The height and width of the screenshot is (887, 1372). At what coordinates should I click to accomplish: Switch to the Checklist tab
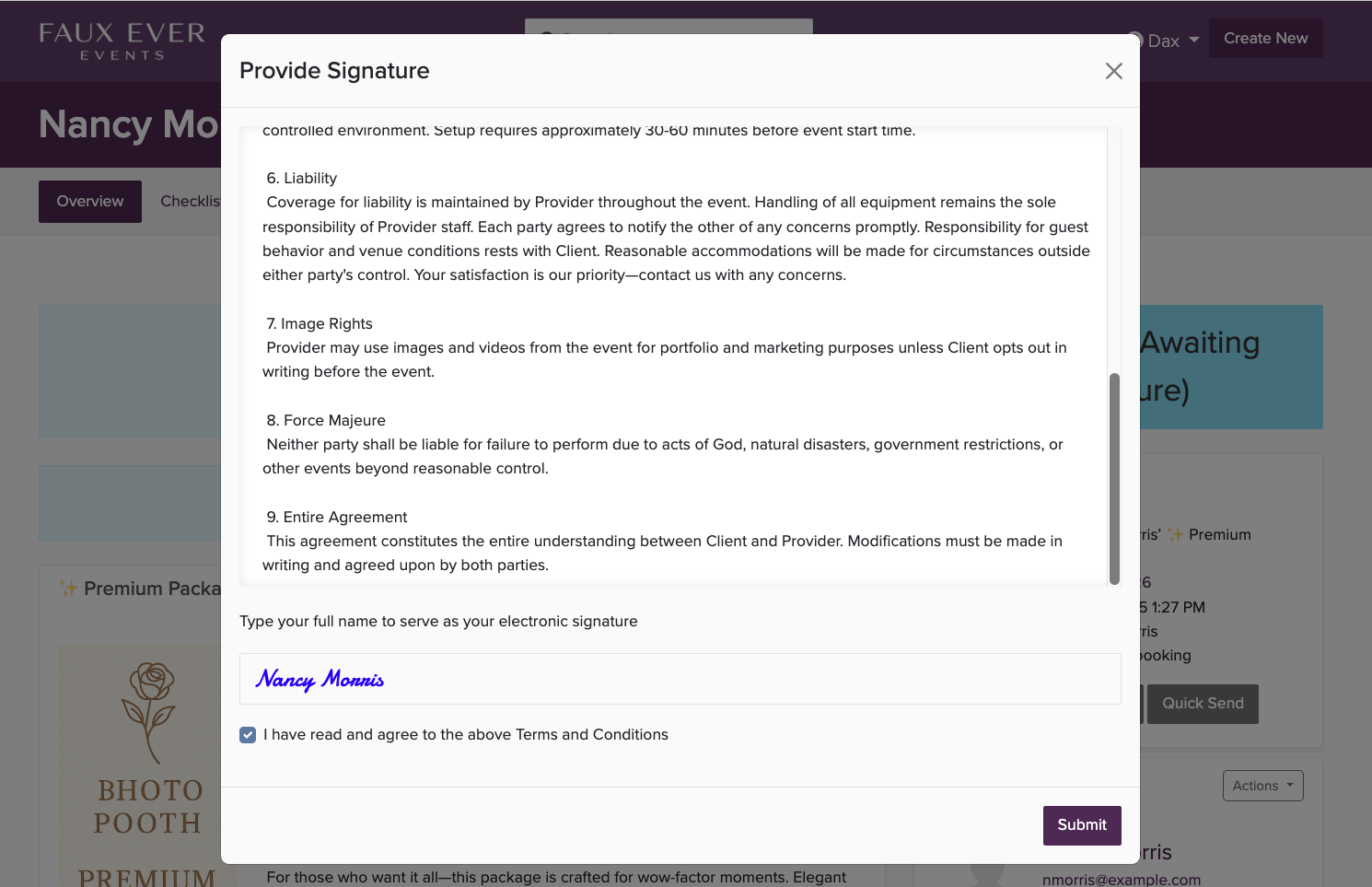(x=191, y=201)
